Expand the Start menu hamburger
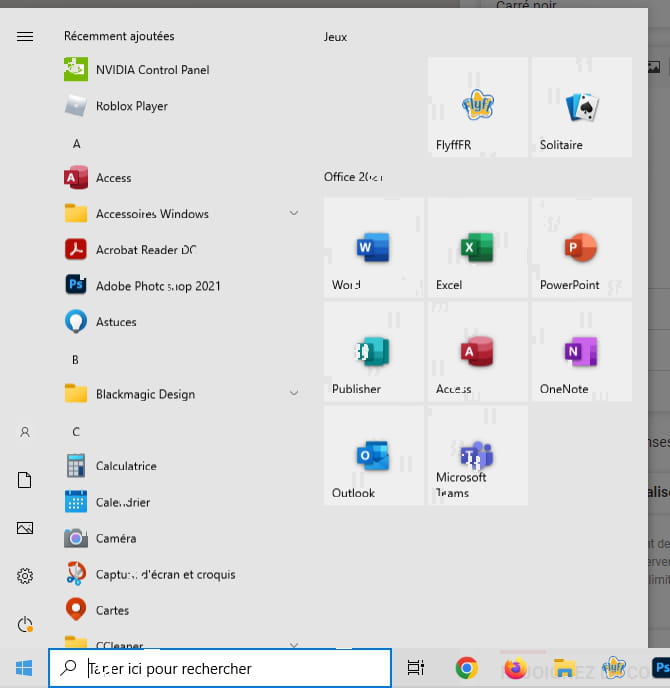 click(x=25, y=36)
